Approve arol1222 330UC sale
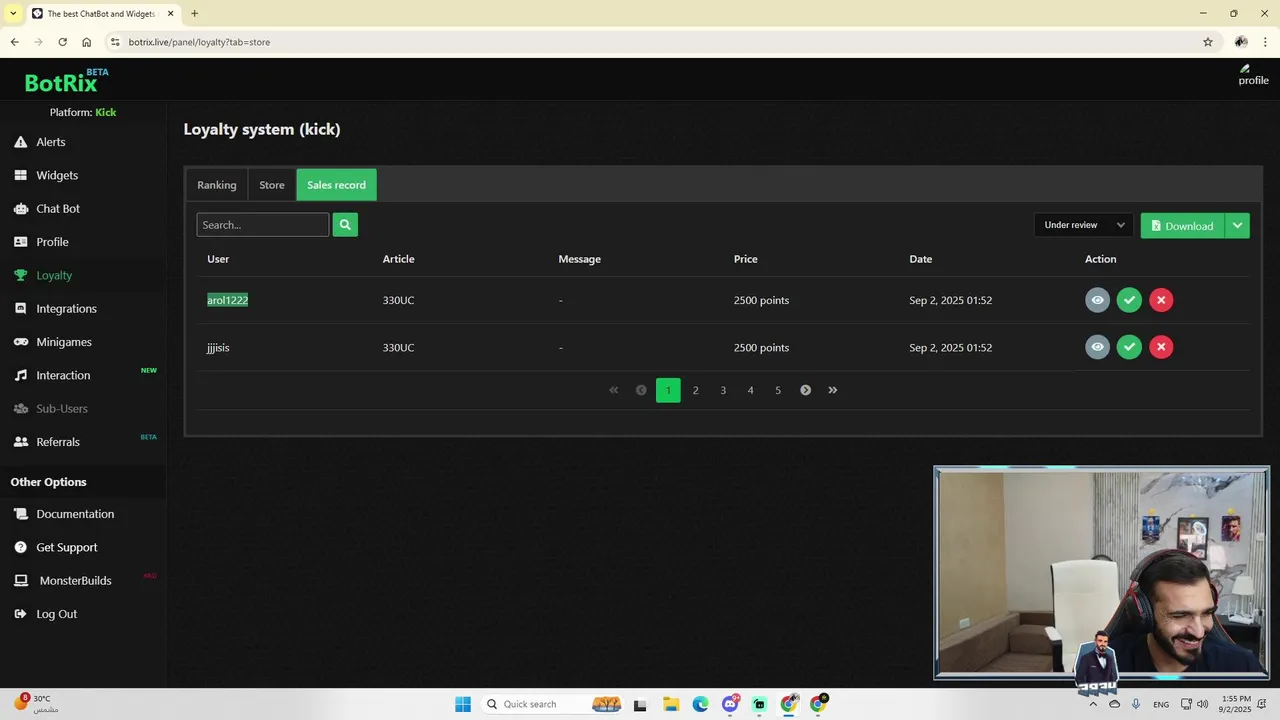The width and height of the screenshot is (1280, 720). tap(1129, 300)
